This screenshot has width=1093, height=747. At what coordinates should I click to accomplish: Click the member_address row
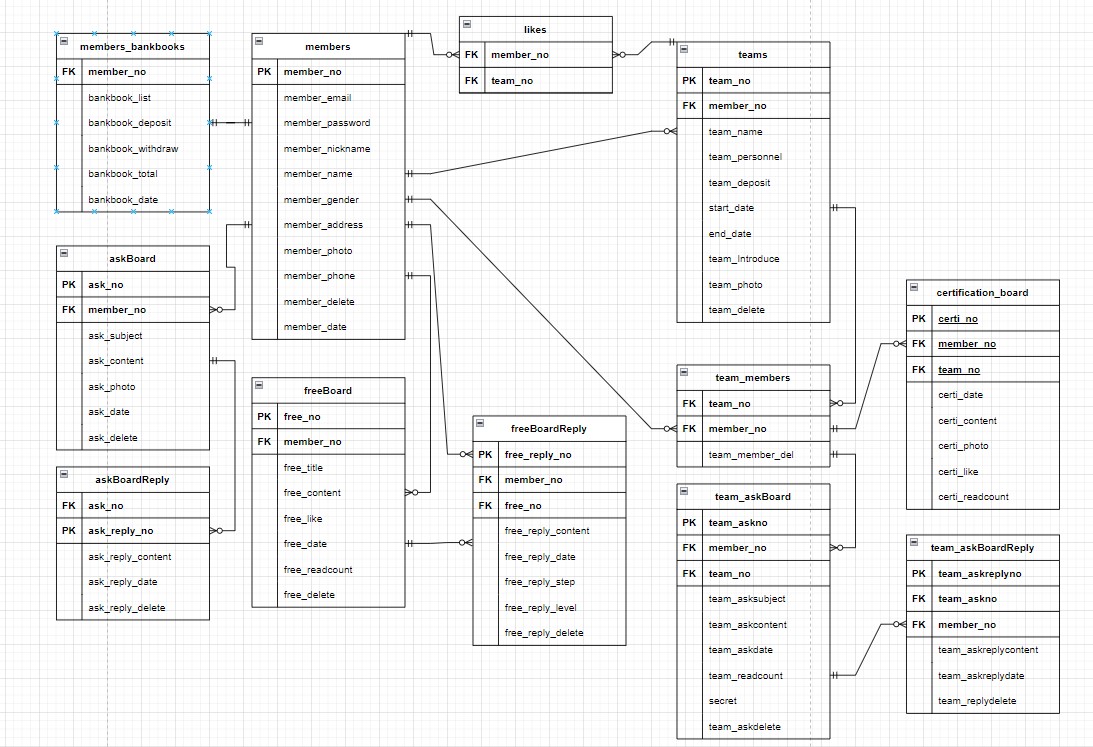328,225
